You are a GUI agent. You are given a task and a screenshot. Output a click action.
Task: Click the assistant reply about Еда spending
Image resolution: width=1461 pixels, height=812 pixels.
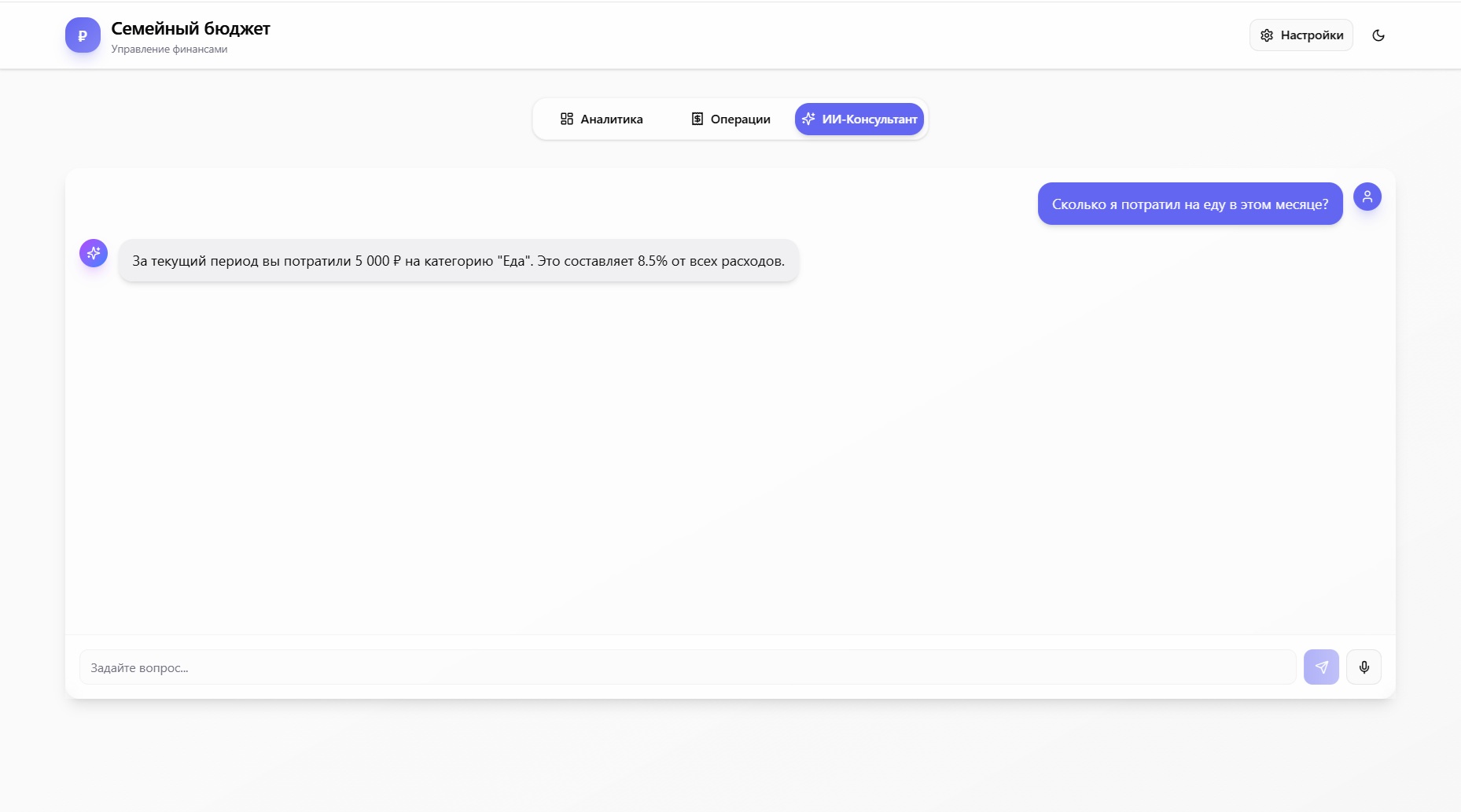pyautogui.click(x=458, y=261)
